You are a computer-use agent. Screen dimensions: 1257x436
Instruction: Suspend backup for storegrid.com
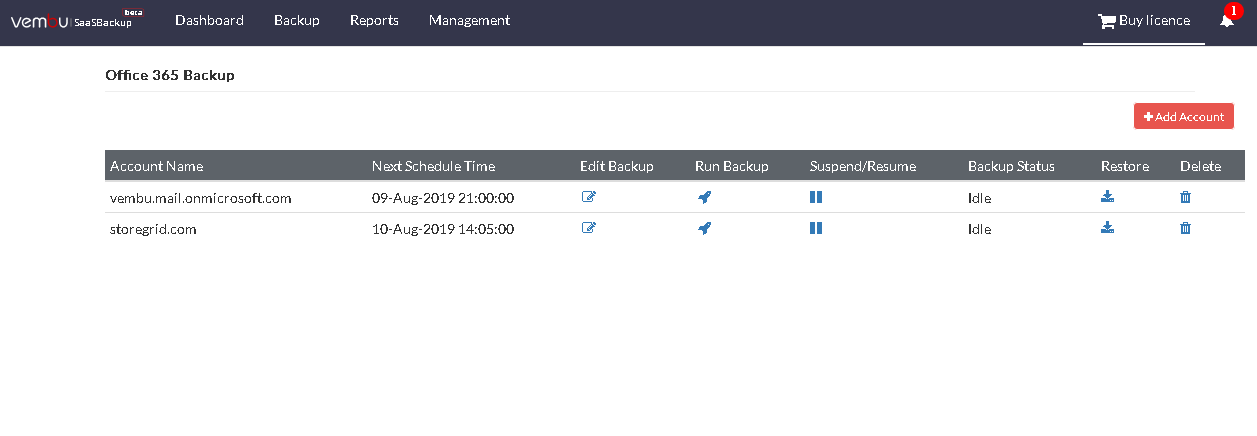click(x=816, y=228)
